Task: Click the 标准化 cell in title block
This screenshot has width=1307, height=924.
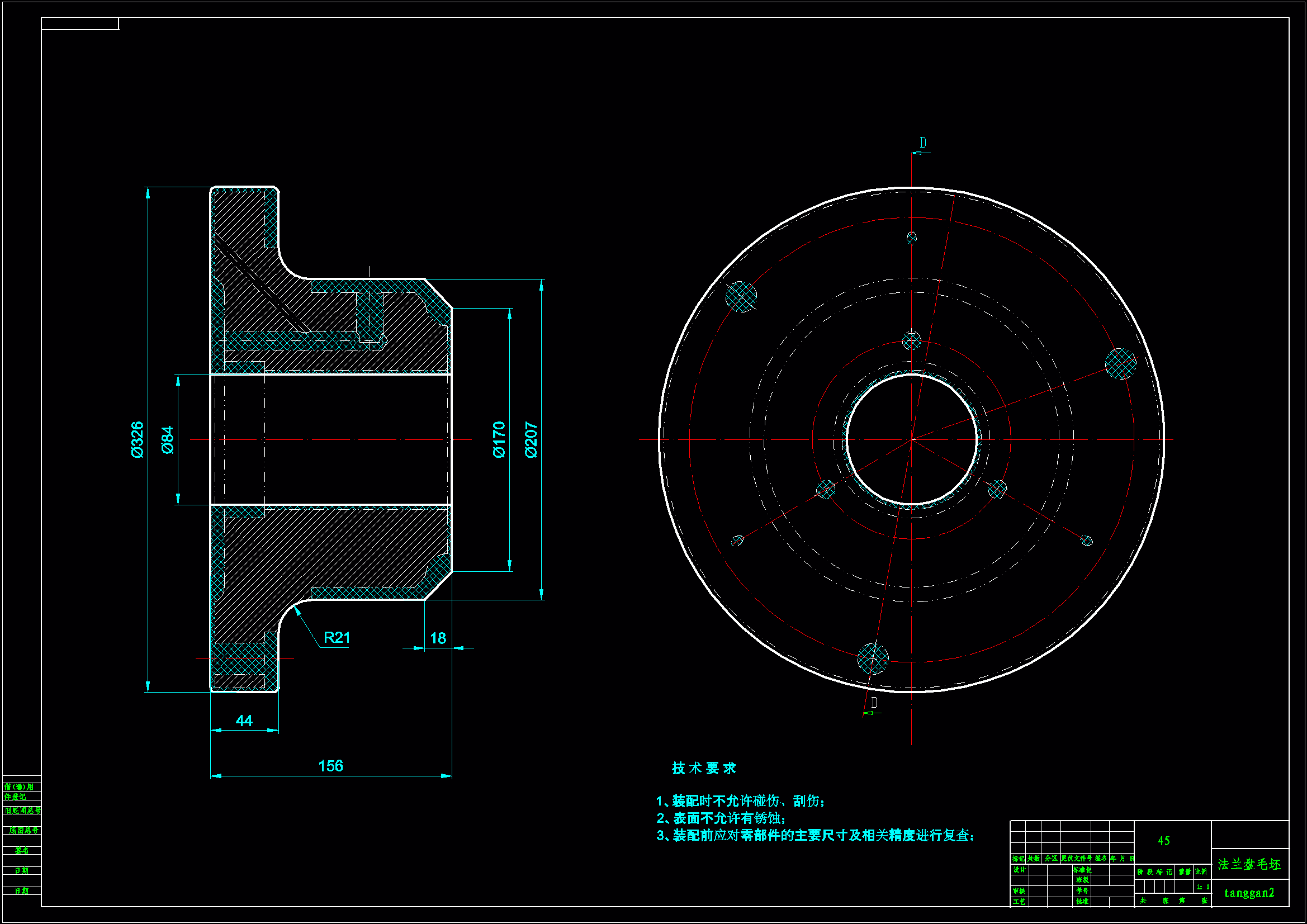Action: (1082, 870)
